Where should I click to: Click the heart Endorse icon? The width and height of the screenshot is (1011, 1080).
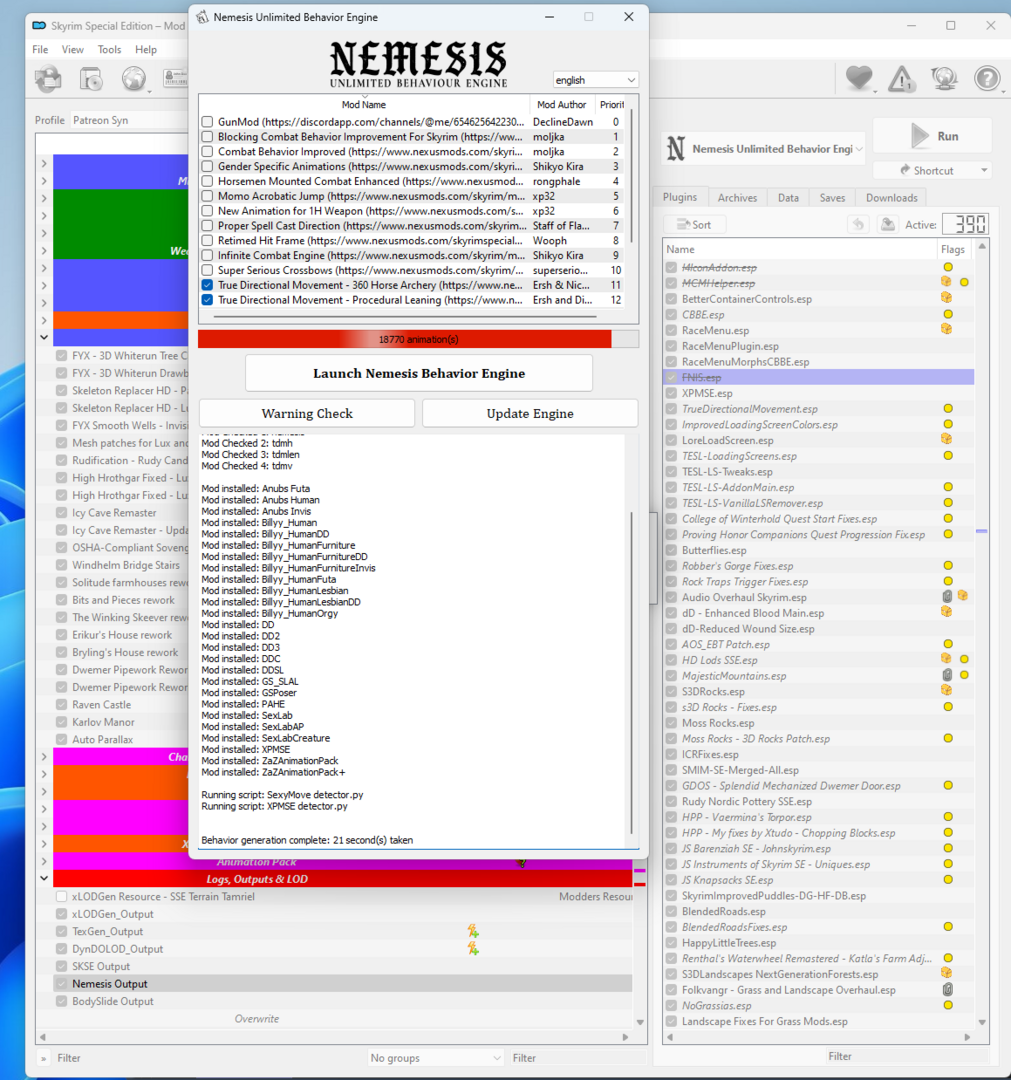(859, 79)
